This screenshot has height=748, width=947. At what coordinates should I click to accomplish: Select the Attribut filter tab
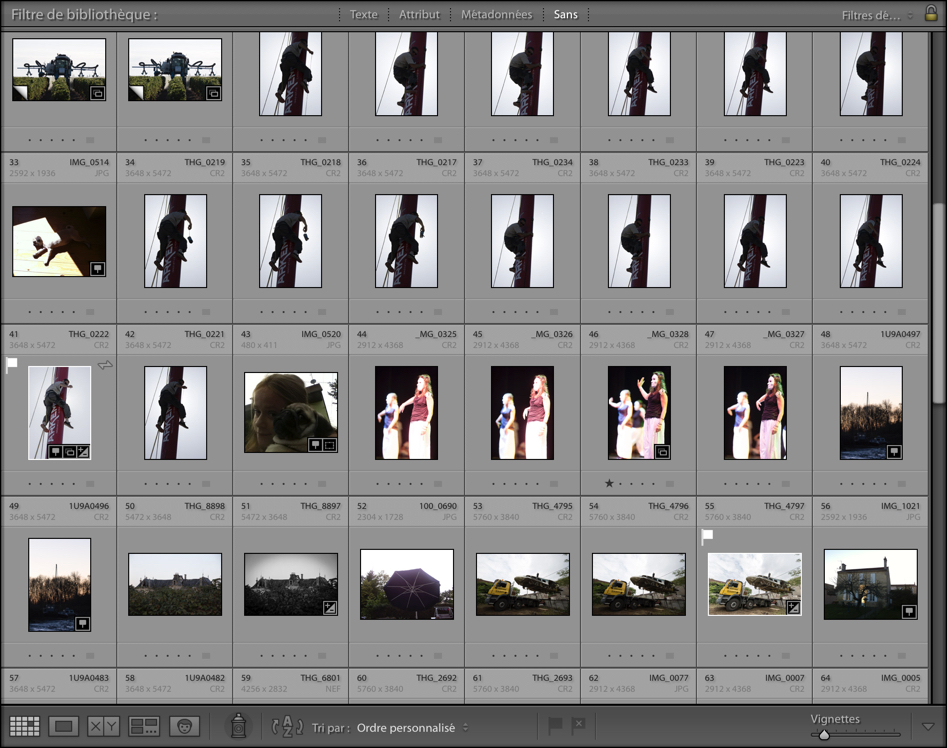click(x=419, y=14)
